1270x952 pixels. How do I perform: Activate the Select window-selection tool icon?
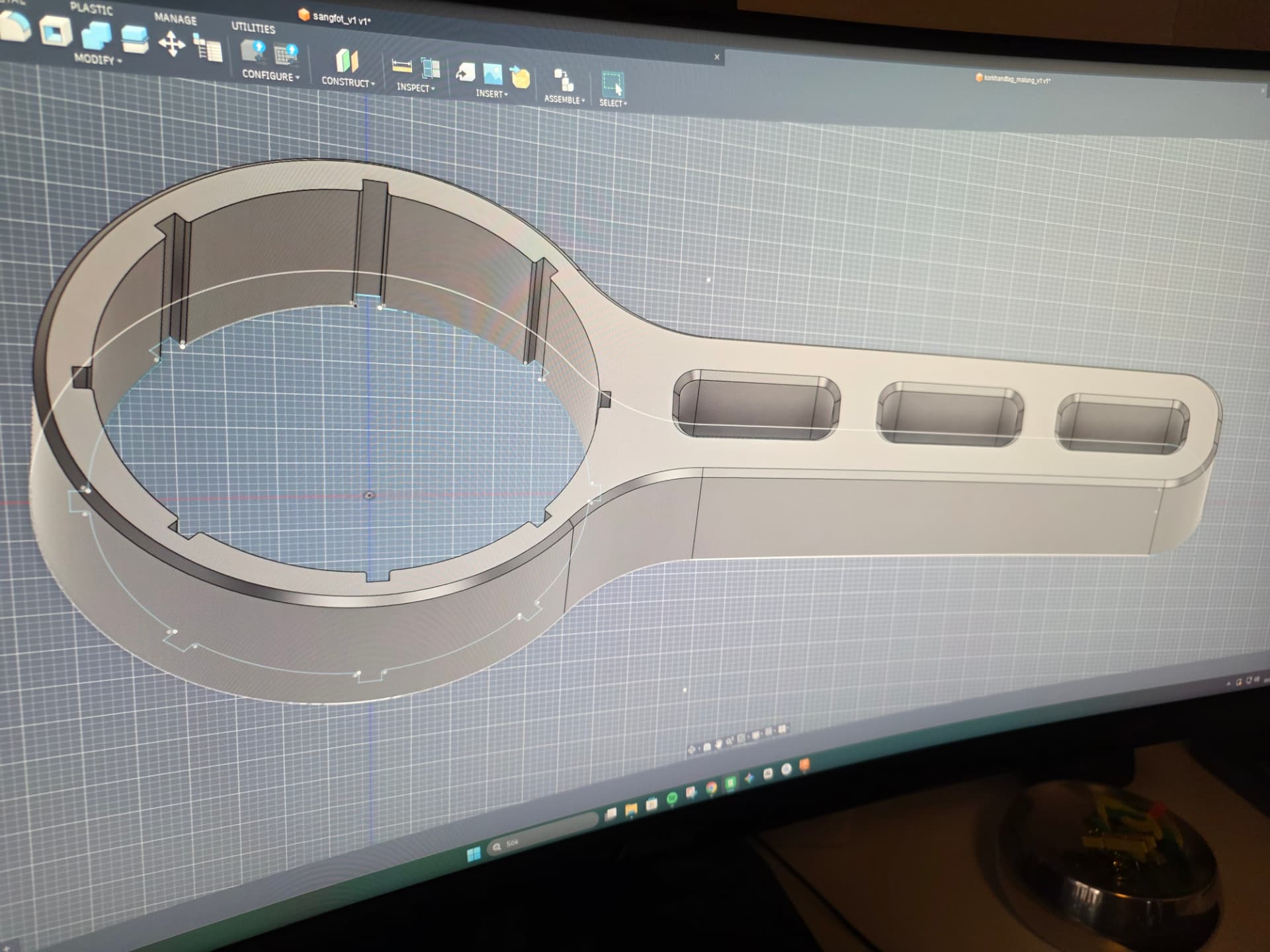613,85
